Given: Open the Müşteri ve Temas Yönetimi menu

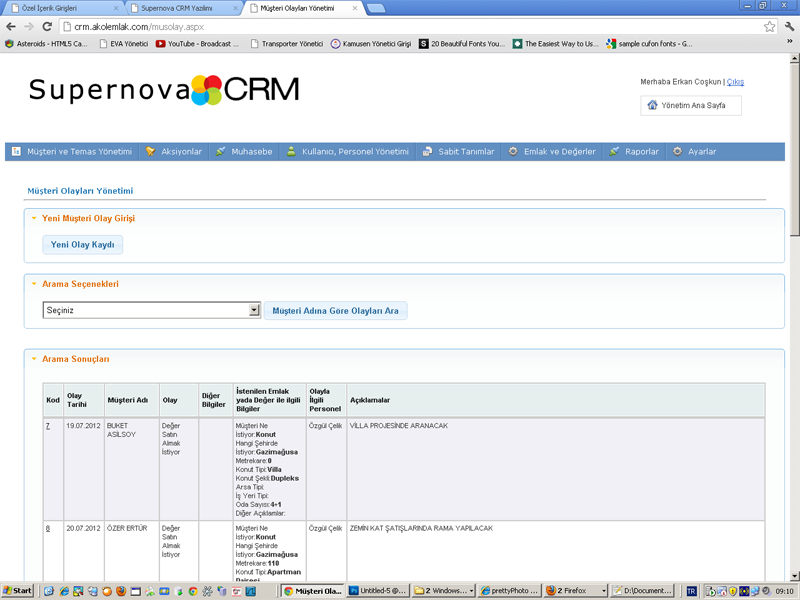Looking at the screenshot, I should point(72,152).
